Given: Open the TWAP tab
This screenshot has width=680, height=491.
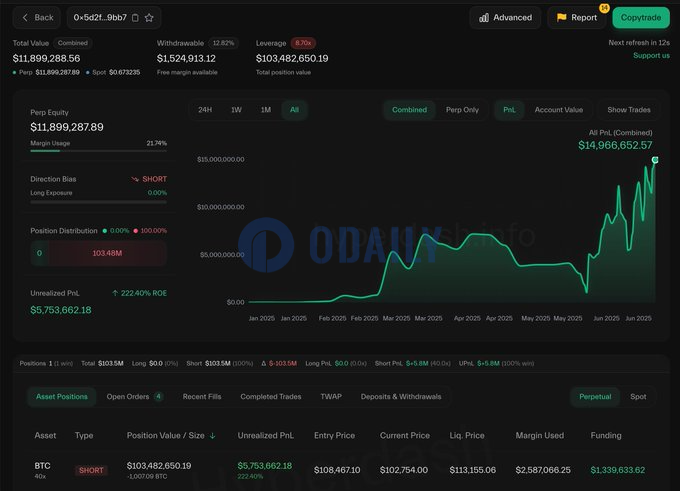Looking at the screenshot, I should pyautogui.click(x=331, y=396).
